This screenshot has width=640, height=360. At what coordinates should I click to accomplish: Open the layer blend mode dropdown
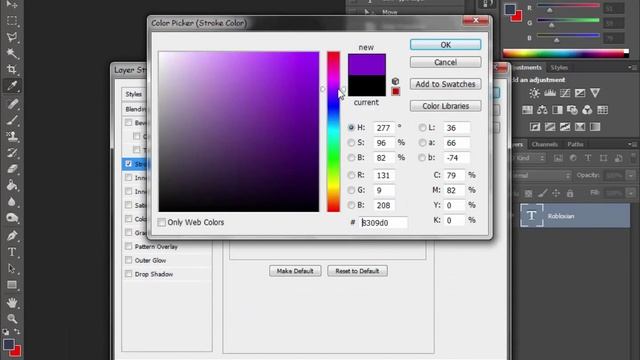click(x=542, y=176)
